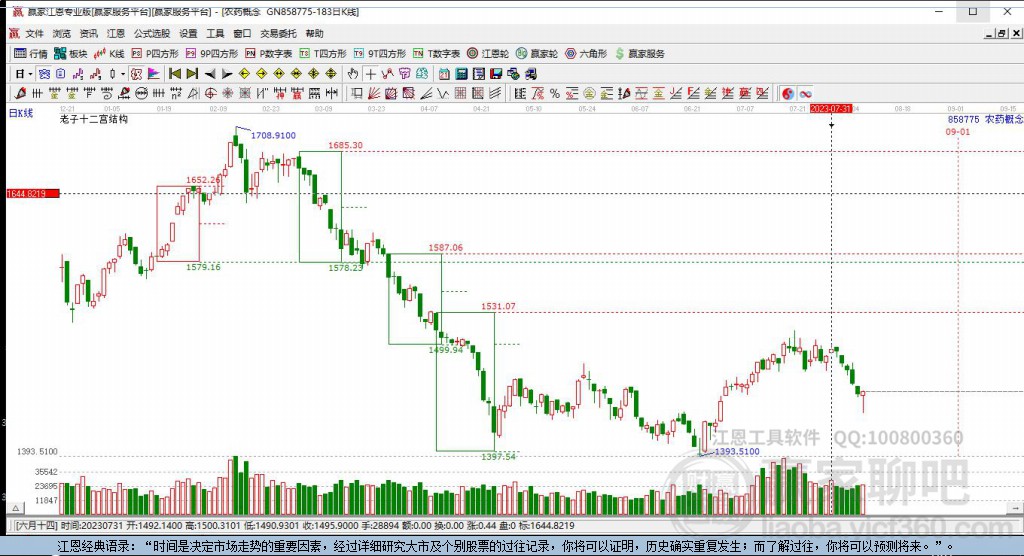Open the 赢家轮 wheel tool
Image resolution: width=1024 pixels, height=556 pixels.
537,54
